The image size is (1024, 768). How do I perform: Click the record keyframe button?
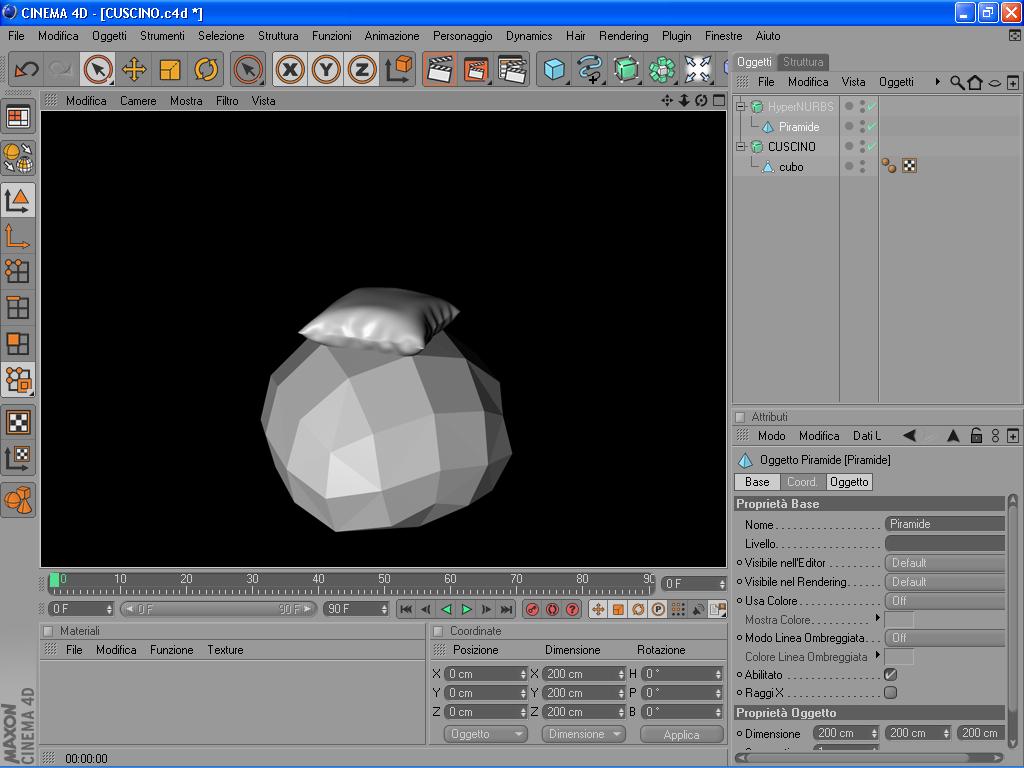pyautogui.click(x=532, y=609)
